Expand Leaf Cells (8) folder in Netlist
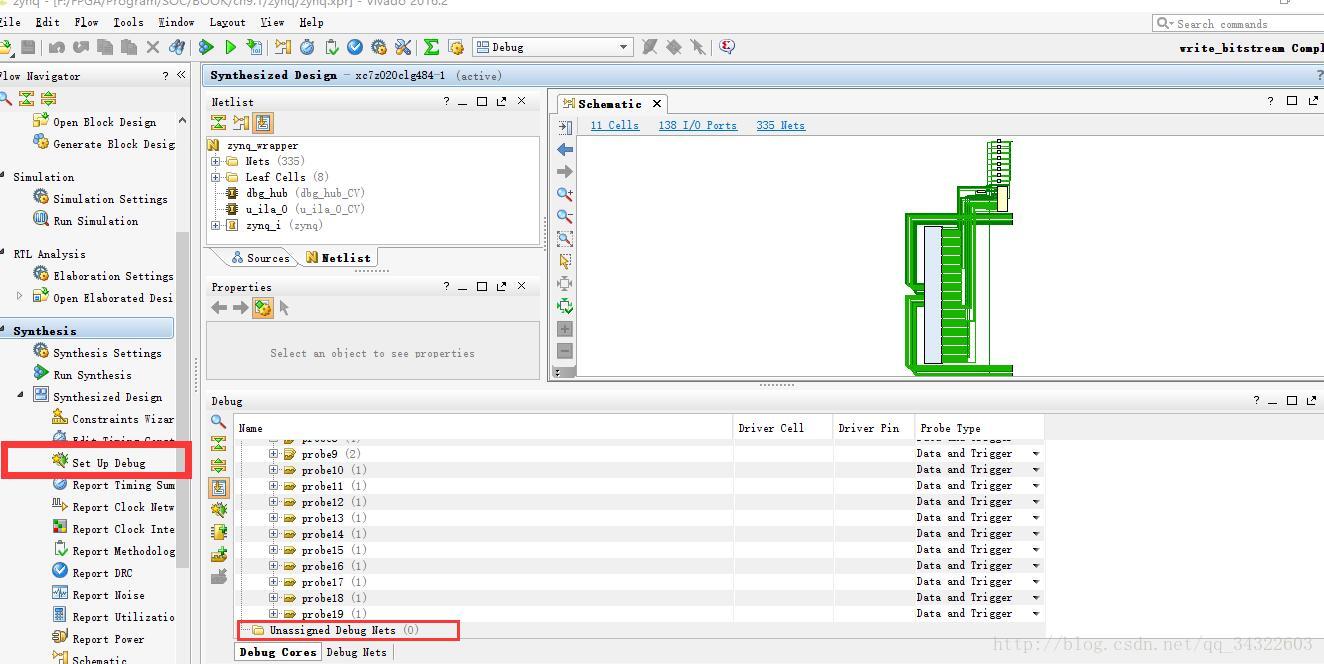Image resolution: width=1324 pixels, height=664 pixels. point(215,177)
